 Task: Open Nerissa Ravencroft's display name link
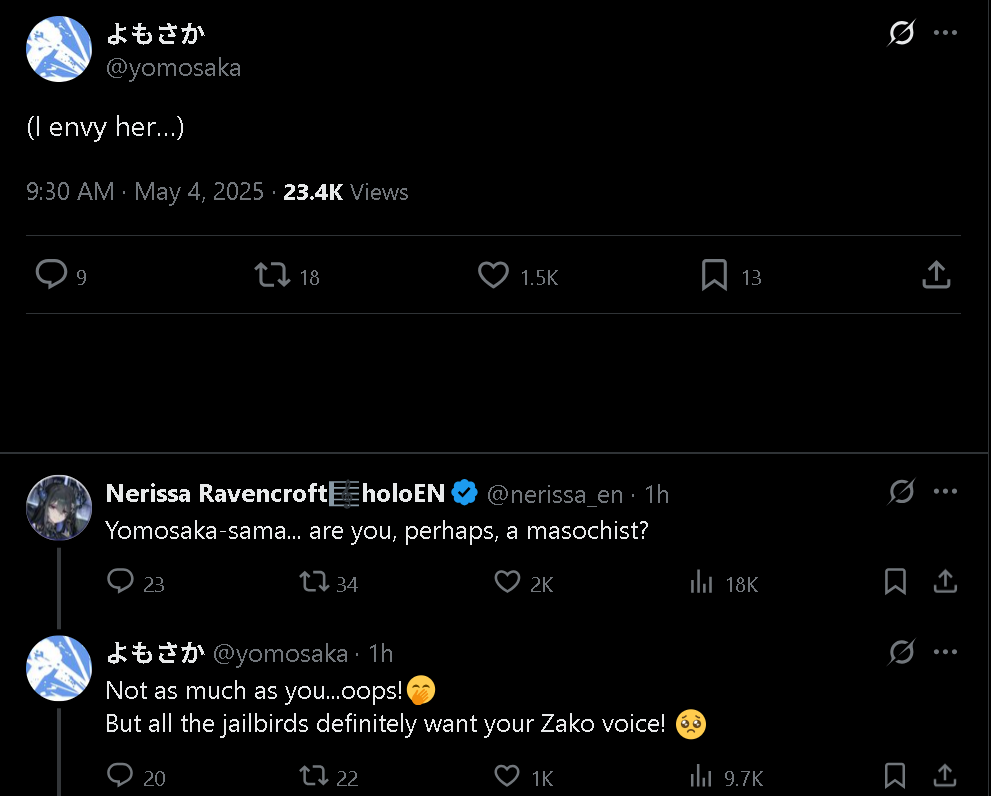[x=217, y=494]
